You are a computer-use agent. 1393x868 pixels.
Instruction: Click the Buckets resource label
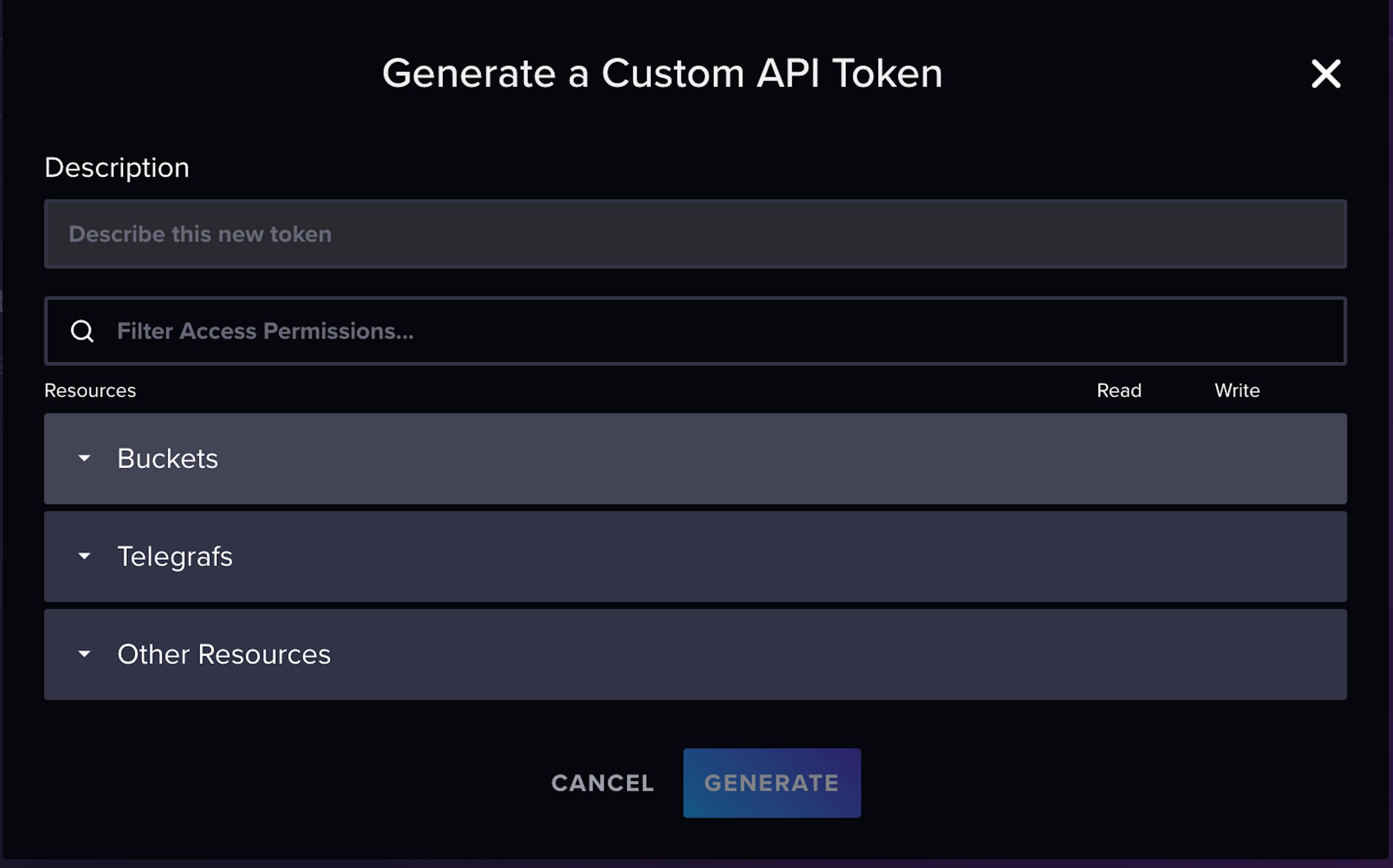click(x=168, y=458)
